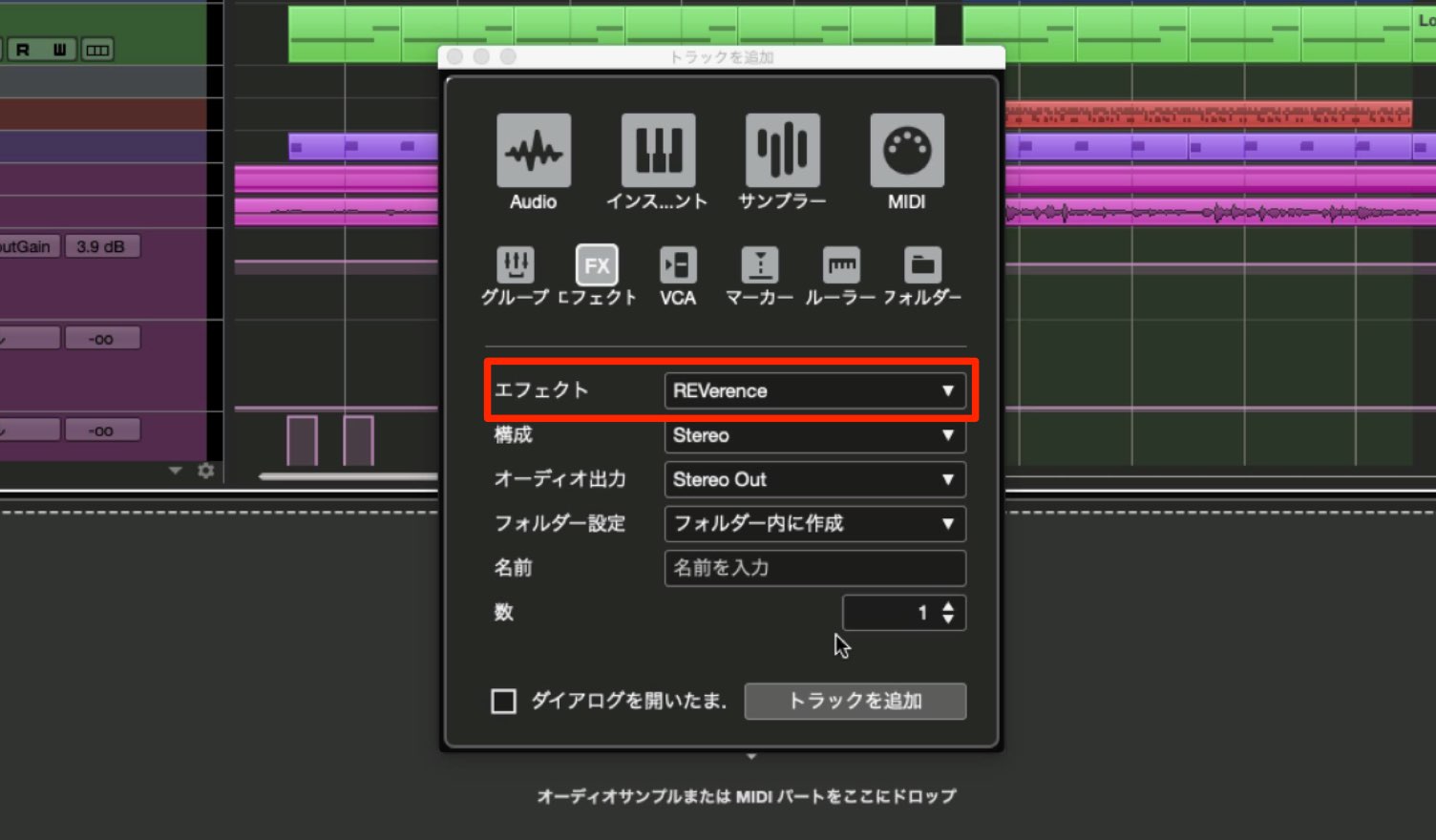Click the Add Track button

click(x=855, y=701)
